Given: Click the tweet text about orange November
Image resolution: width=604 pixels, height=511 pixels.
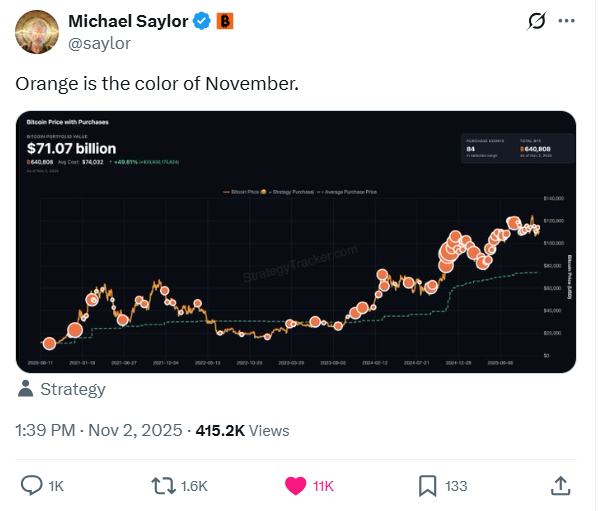Looking at the screenshot, I should click(x=157, y=84).
